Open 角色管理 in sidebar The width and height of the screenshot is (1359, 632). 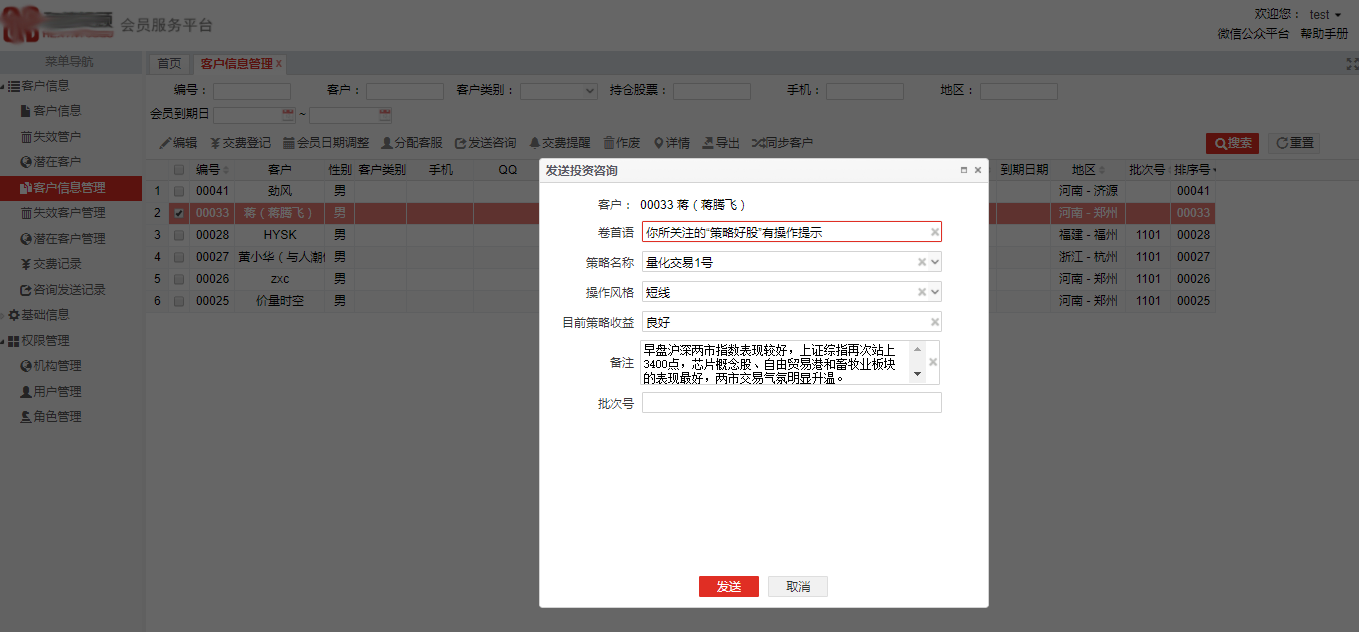click(51, 417)
